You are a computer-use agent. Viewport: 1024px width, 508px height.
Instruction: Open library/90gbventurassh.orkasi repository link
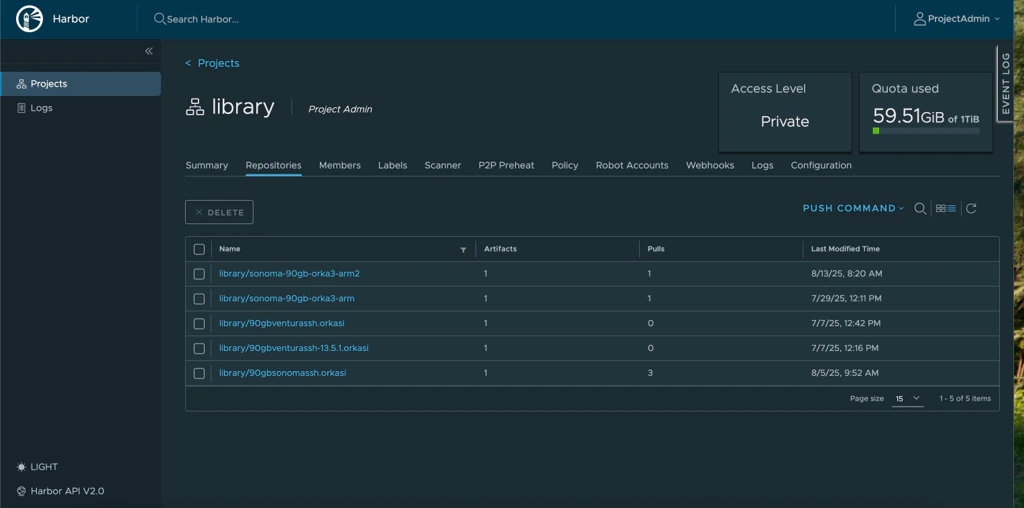click(282, 323)
